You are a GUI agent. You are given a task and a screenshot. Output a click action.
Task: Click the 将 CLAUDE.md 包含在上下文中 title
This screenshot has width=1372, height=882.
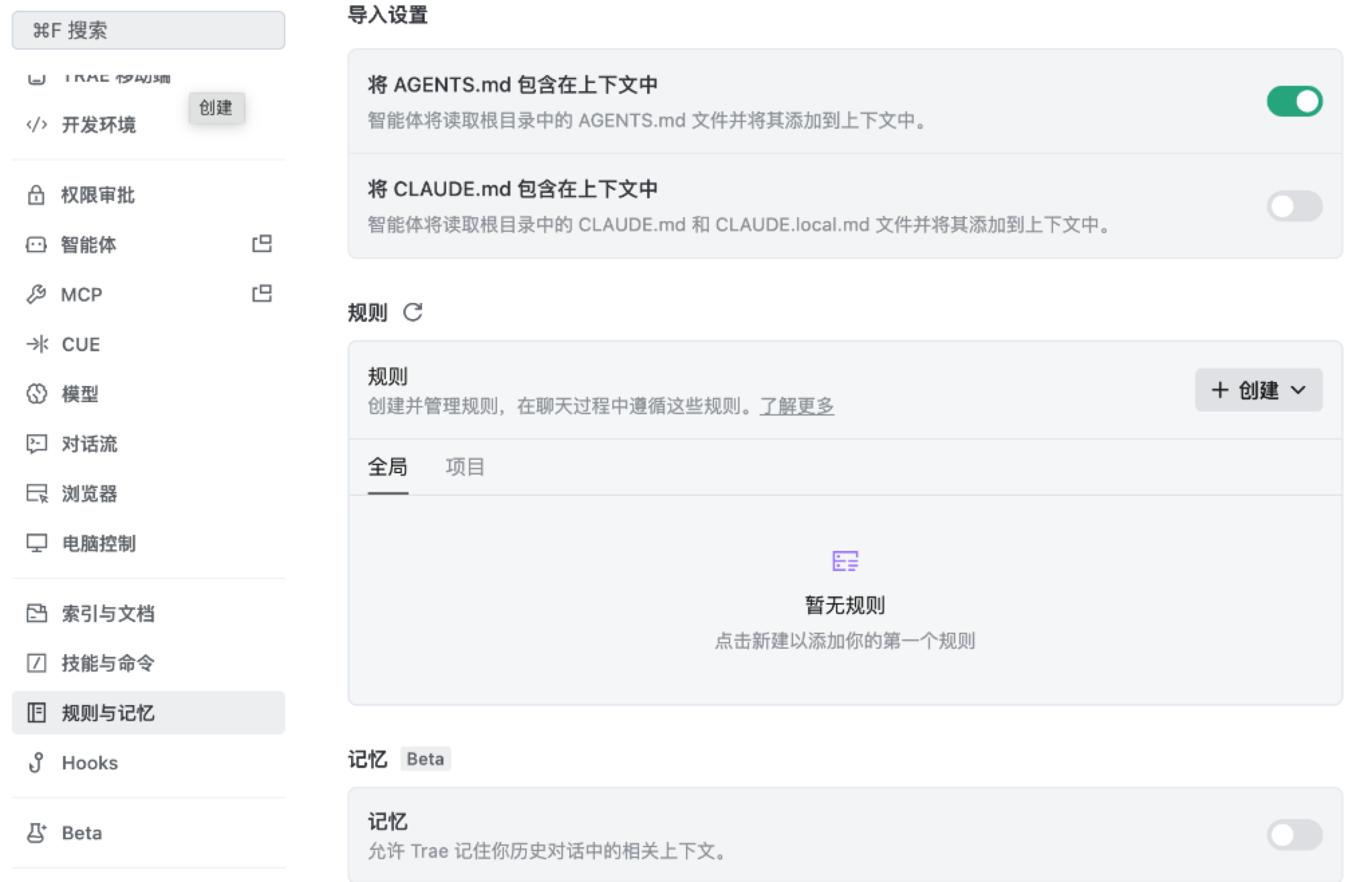pyautogui.click(x=512, y=189)
